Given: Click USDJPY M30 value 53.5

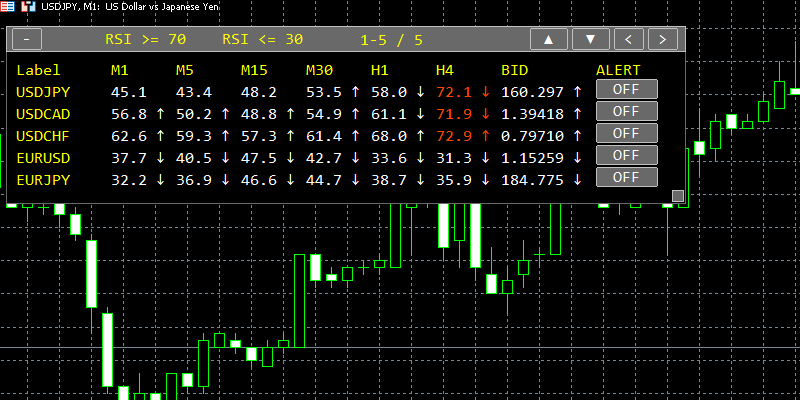Looking at the screenshot, I should click(324, 92).
